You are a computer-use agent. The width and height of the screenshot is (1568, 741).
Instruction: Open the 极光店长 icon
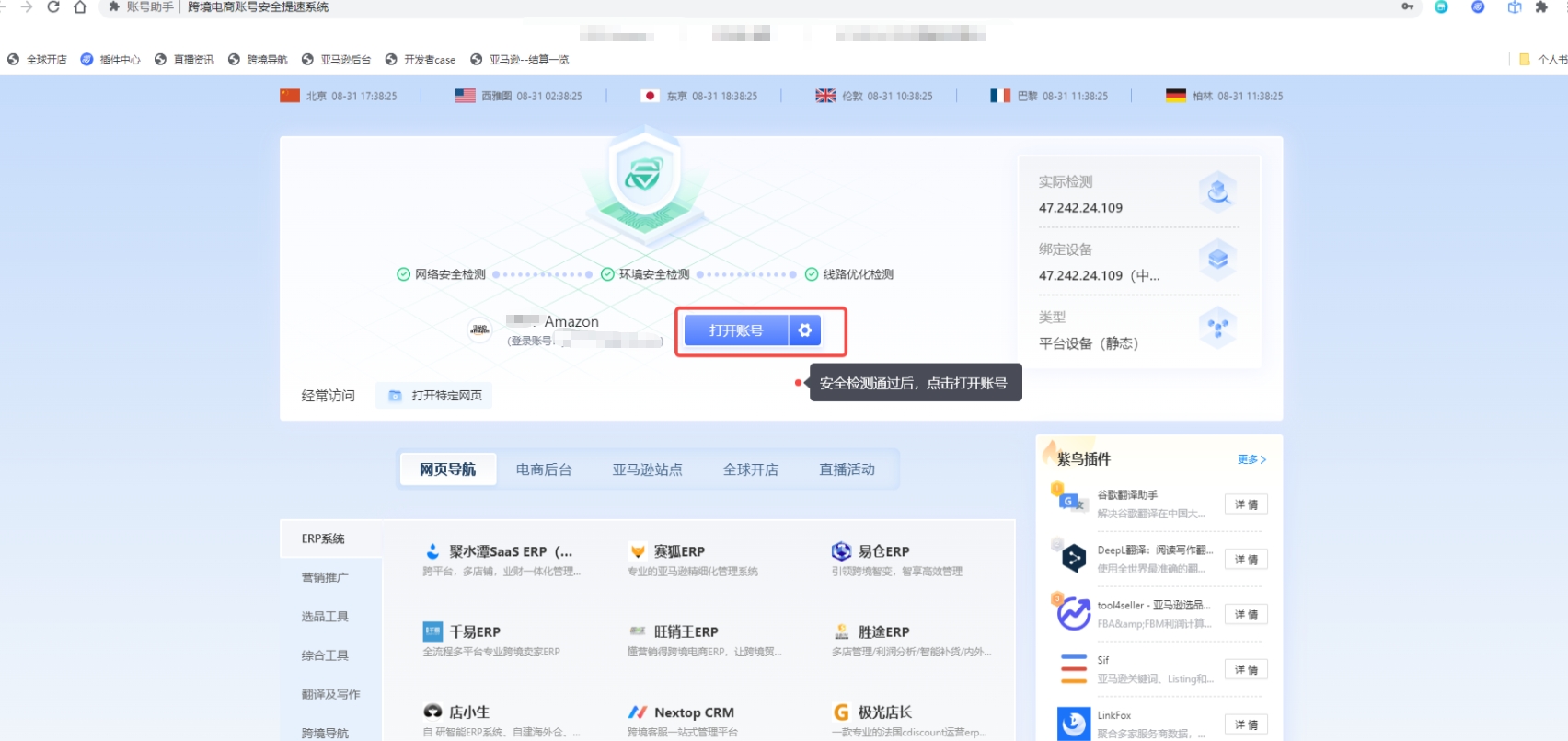point(841,712)
